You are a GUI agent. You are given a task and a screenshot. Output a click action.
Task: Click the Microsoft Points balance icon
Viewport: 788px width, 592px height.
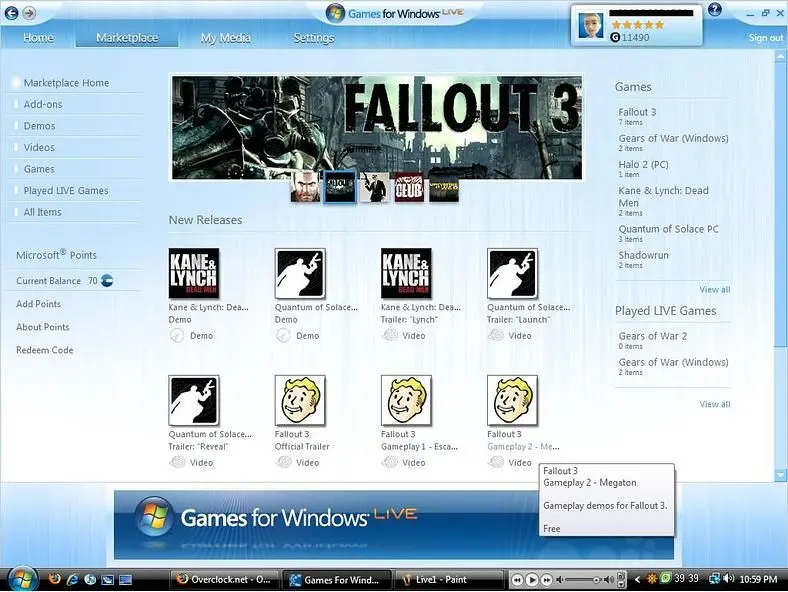(107, 280)
